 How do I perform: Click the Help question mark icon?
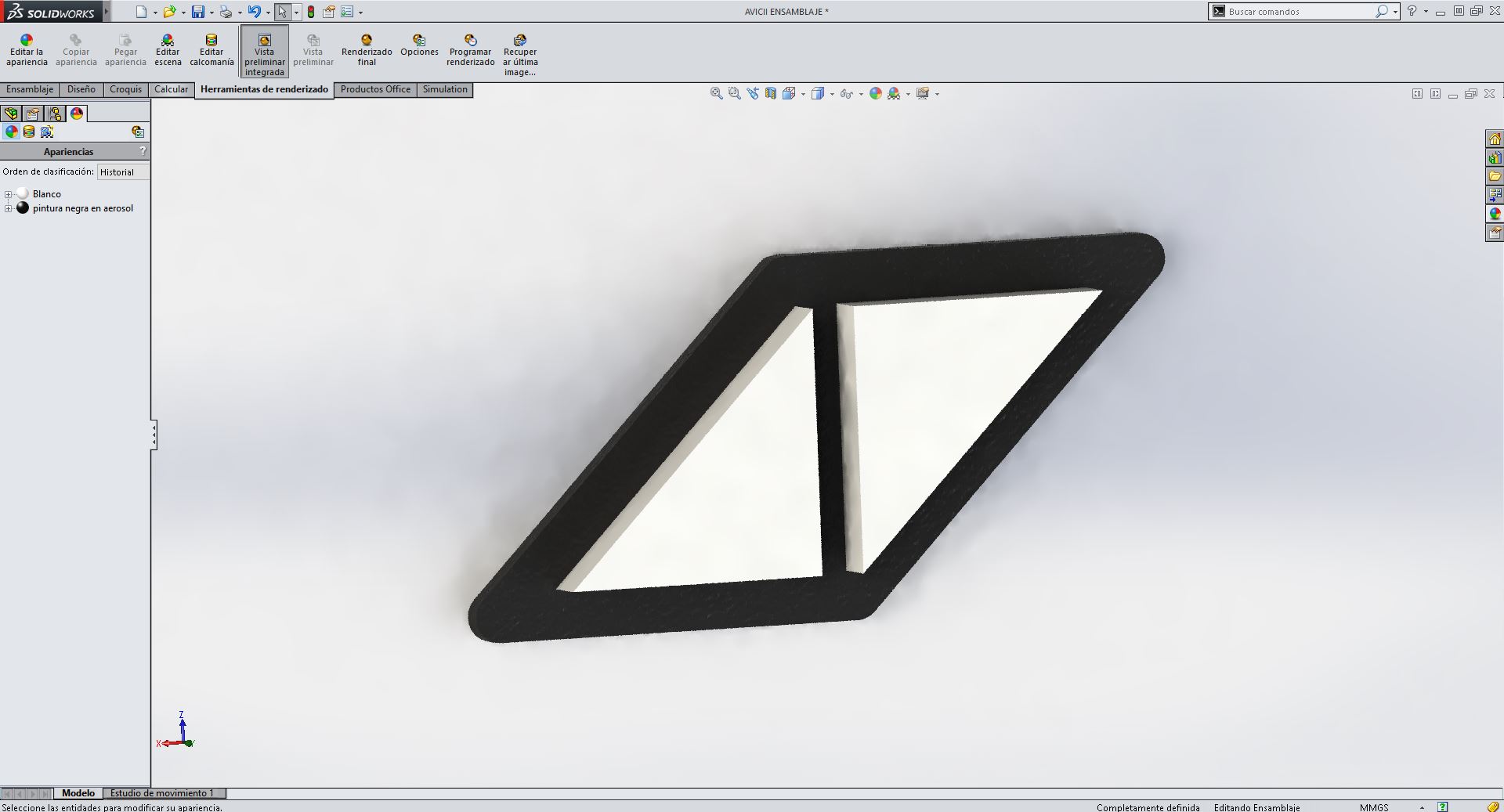1412,11
